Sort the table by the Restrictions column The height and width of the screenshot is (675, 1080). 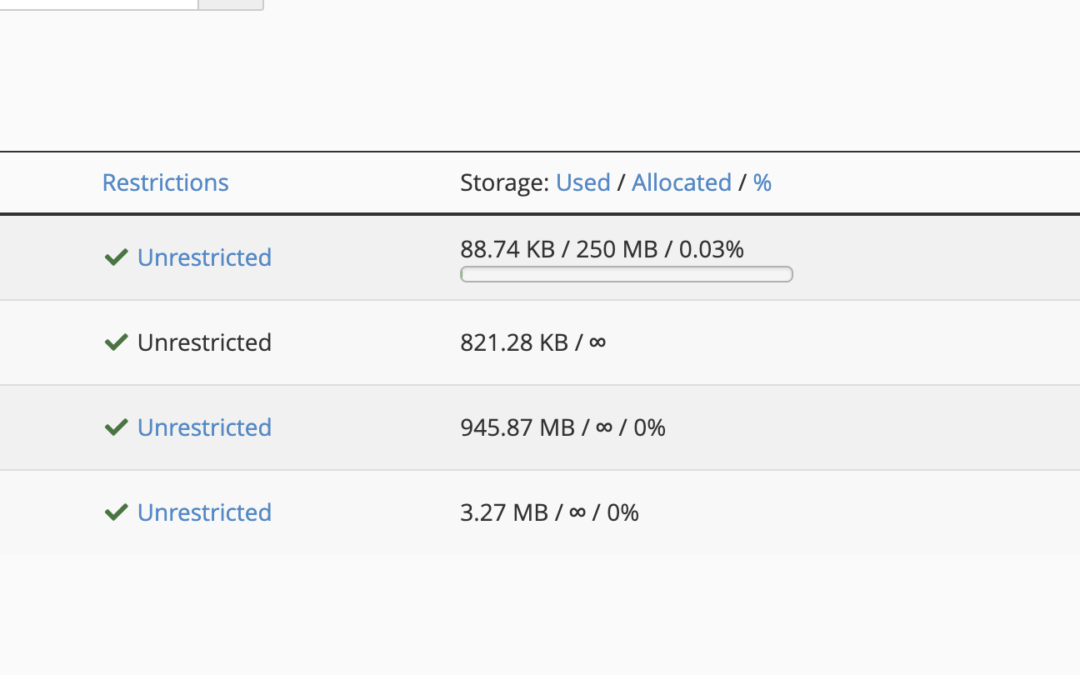165,183
